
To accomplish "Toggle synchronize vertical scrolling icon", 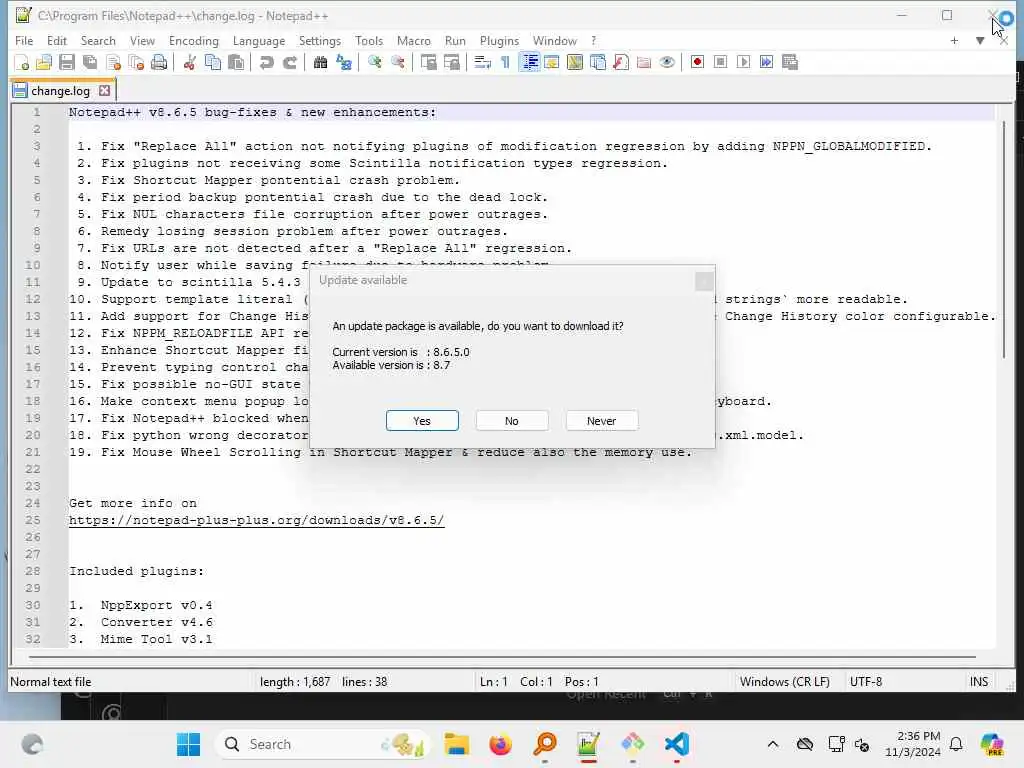I will click(428, 63).
